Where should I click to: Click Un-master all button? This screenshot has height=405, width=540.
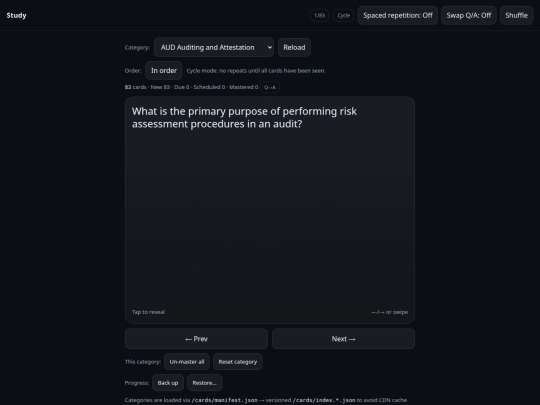tap(187, 362)
